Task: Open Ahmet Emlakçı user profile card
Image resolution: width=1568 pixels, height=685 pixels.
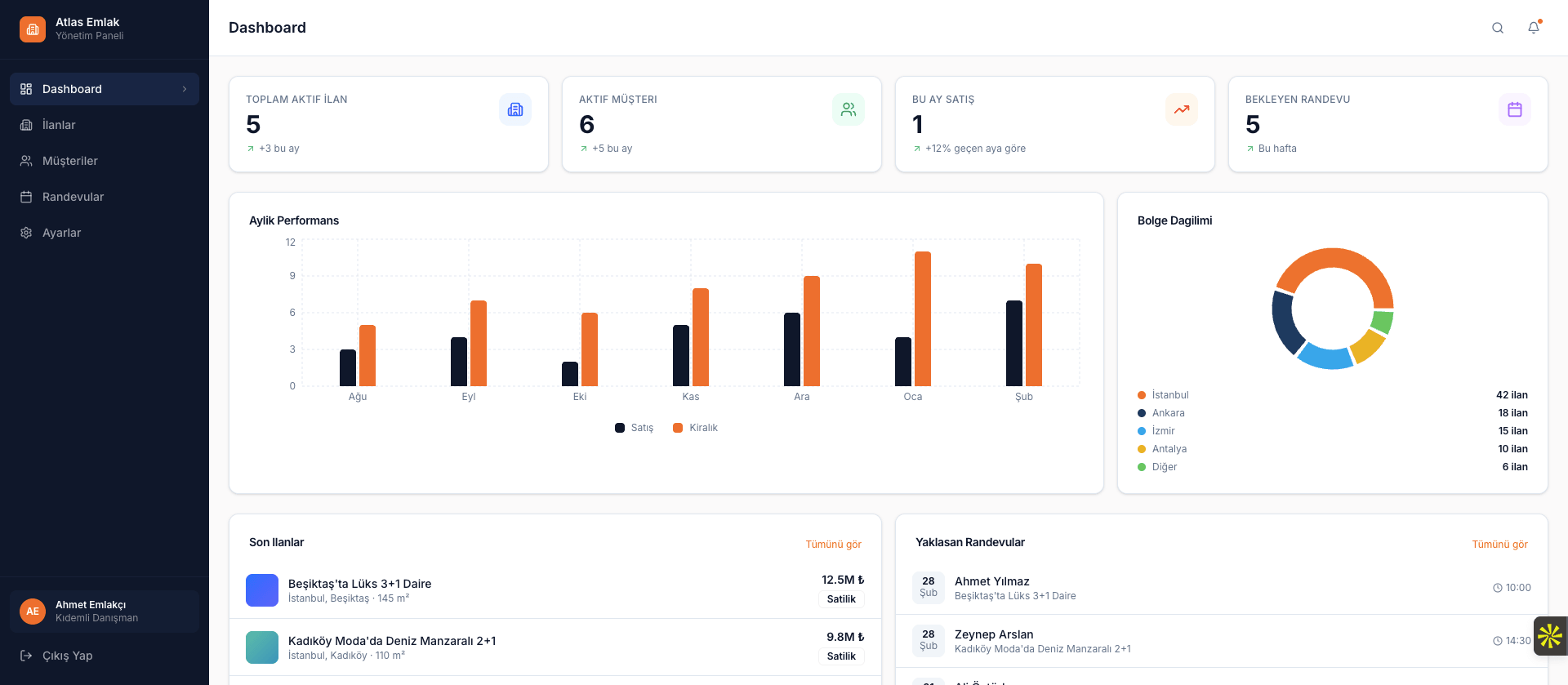Action: 105,612
